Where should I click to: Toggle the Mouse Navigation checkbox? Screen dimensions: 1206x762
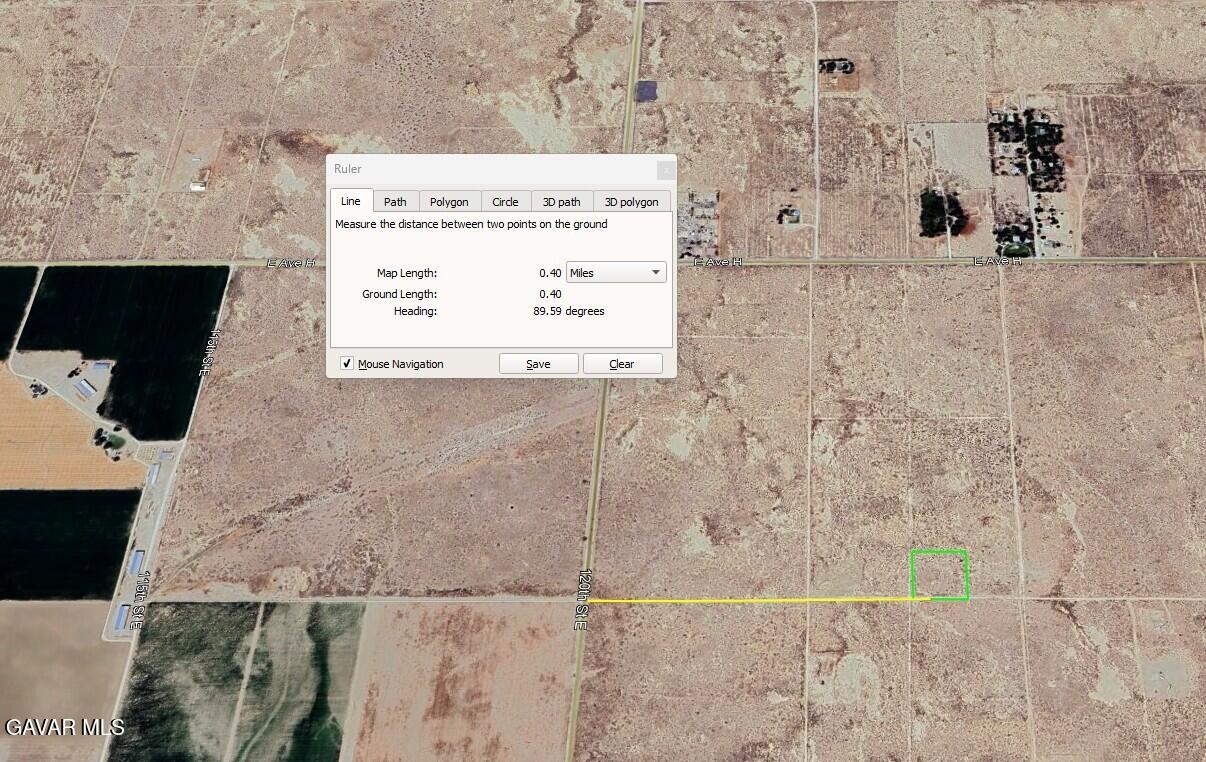(x=347, y=364)
